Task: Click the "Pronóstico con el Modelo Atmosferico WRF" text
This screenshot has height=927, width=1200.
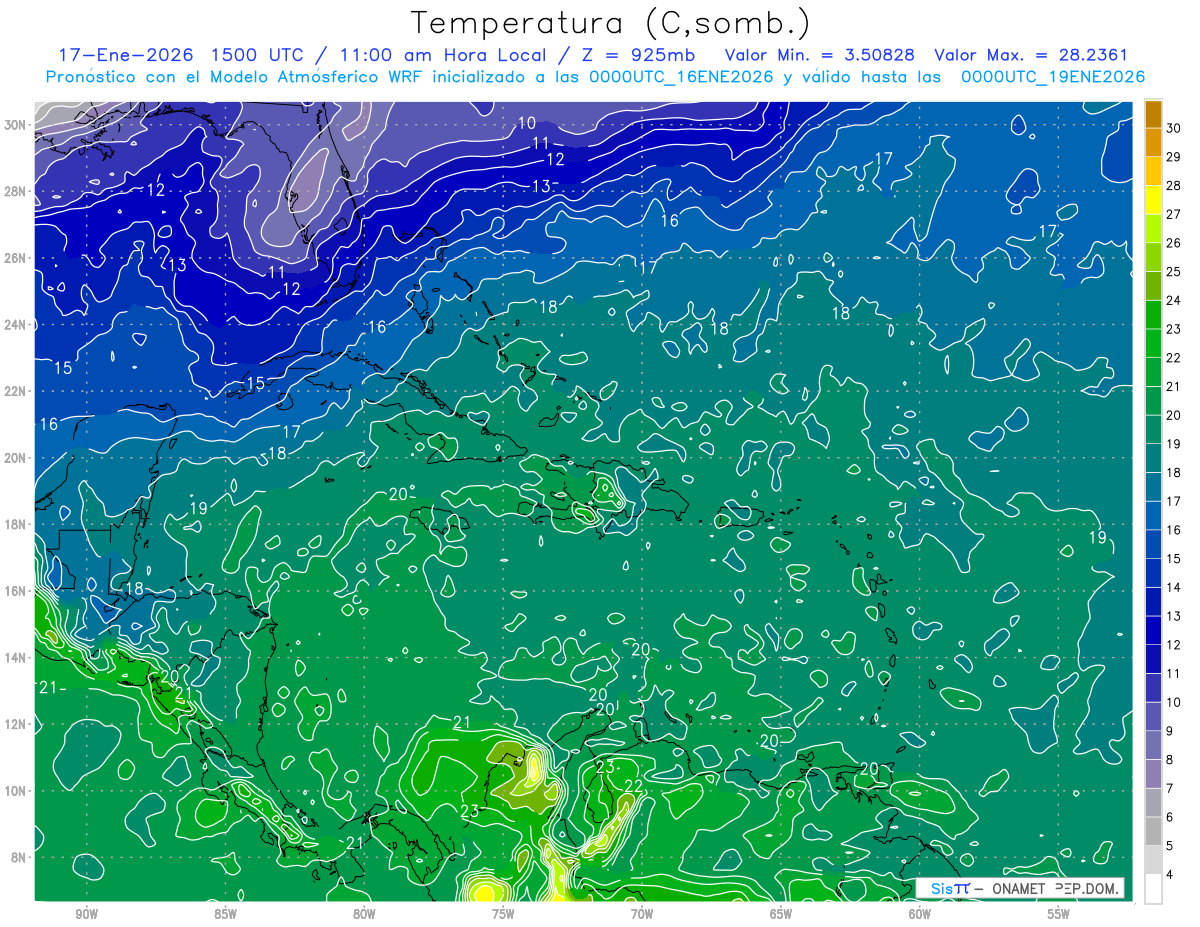Action: point(235,77)
